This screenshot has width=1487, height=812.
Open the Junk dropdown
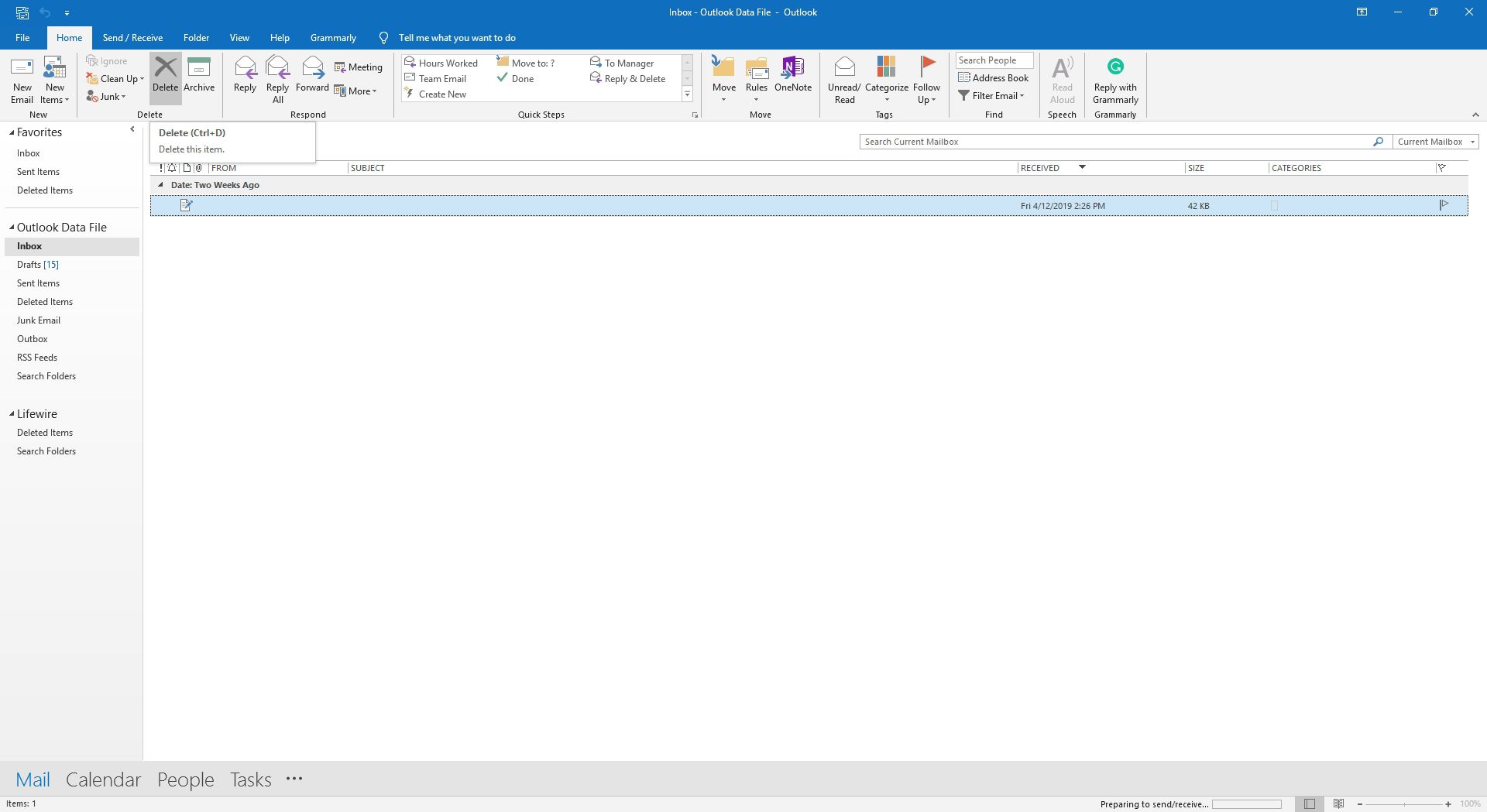(x=106, y=97)
